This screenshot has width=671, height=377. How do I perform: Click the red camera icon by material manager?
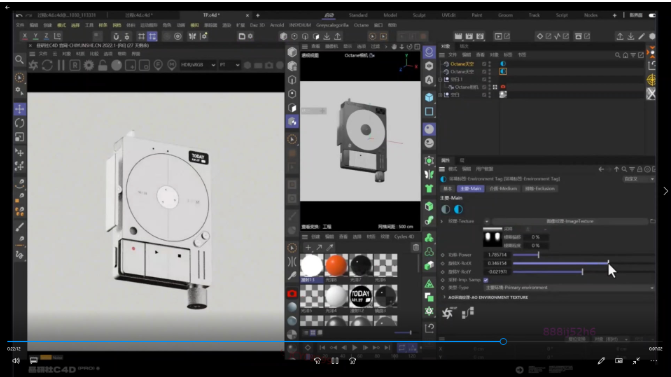click(292, 294)
